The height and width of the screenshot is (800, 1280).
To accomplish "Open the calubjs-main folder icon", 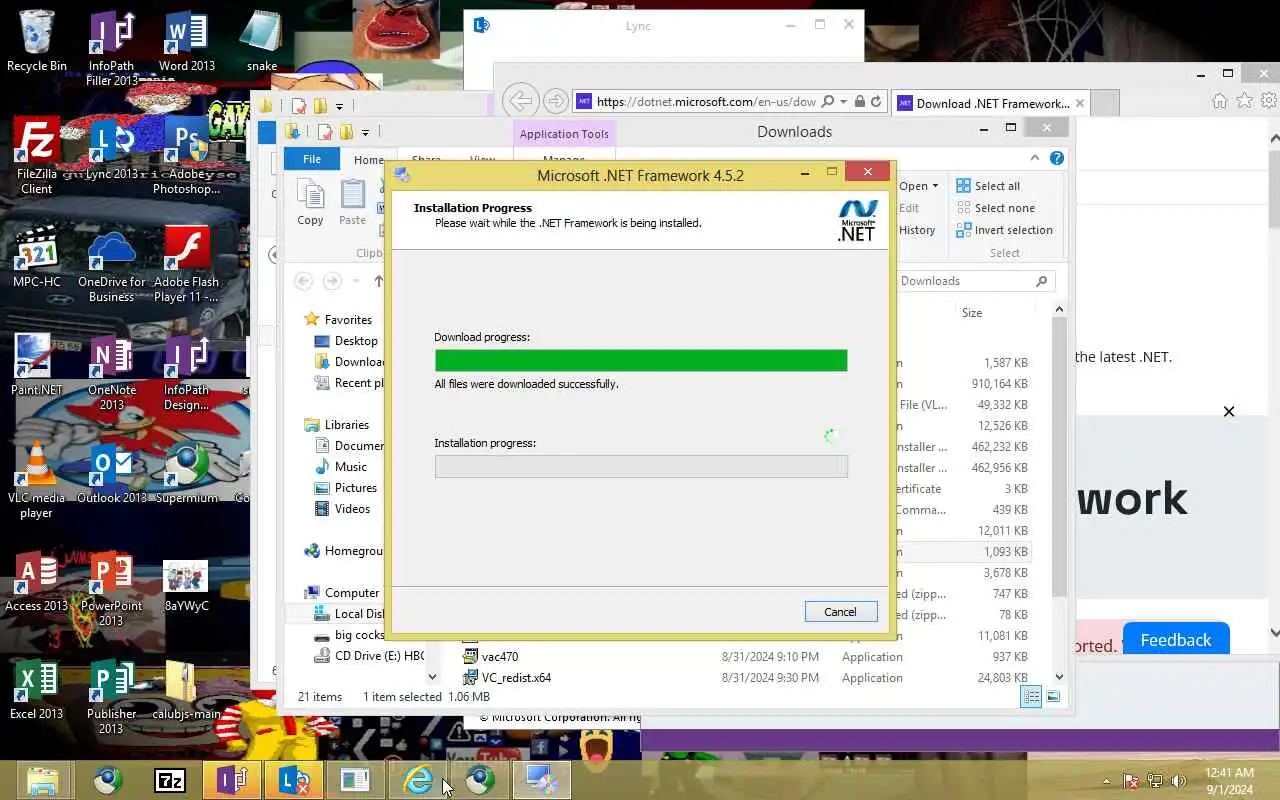I will click(x=187, y=689).
